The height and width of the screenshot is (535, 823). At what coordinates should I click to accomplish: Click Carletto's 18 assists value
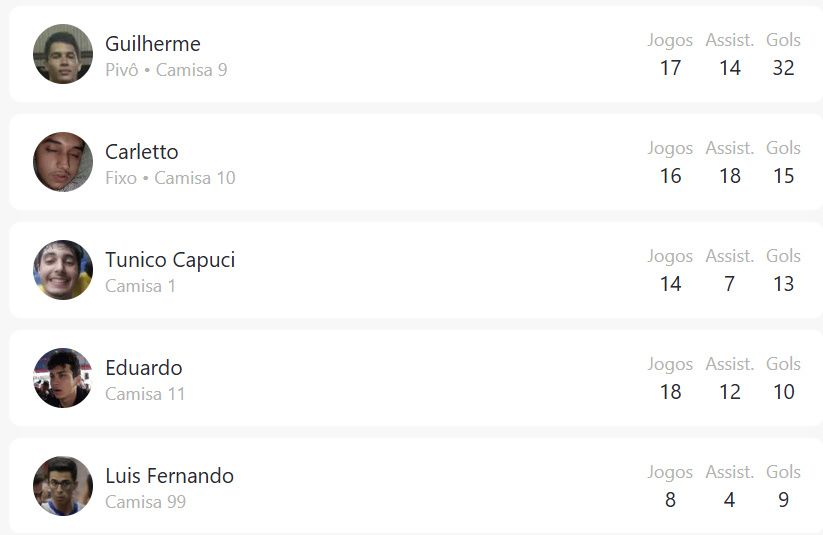pos(730,176)
